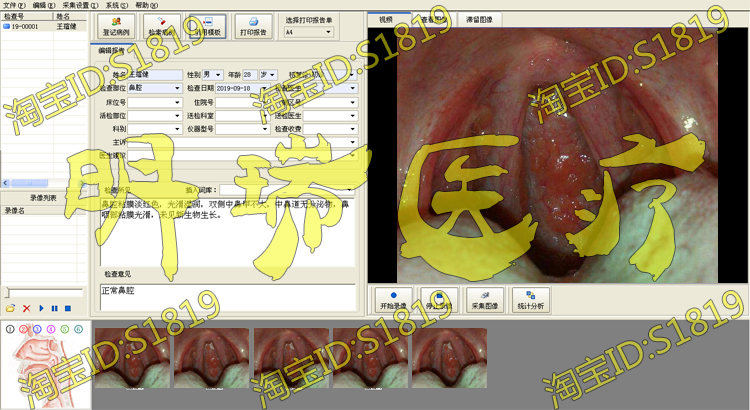The width and height of the screenshot is (750, 410).
Task: Open the 床位号 dropdown
Action: click(x=177, y=102)
